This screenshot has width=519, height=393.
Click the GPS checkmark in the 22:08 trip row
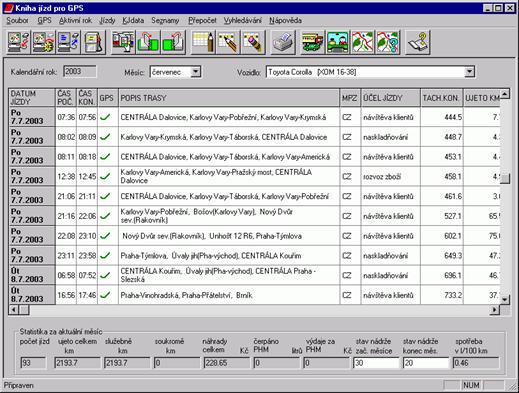(x=105, y=236)
